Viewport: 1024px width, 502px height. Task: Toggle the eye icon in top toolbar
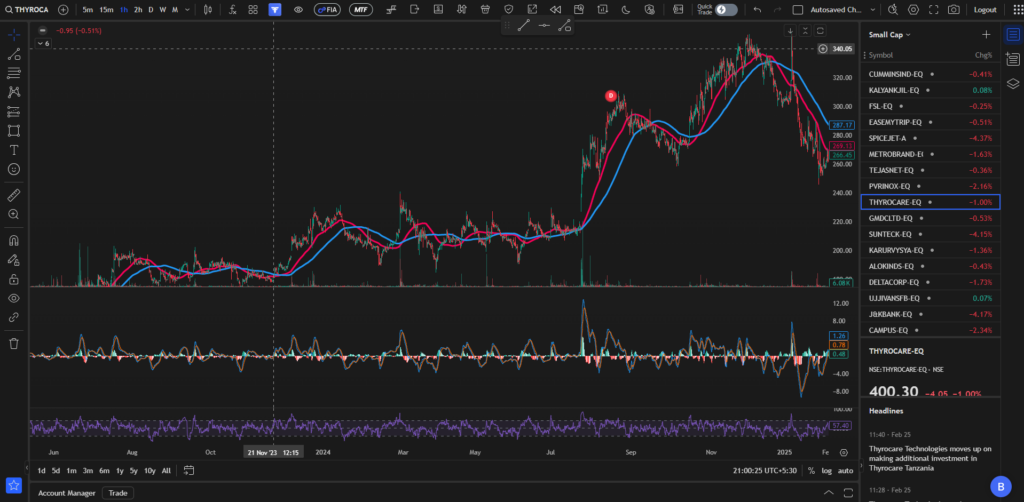[298, 10]
